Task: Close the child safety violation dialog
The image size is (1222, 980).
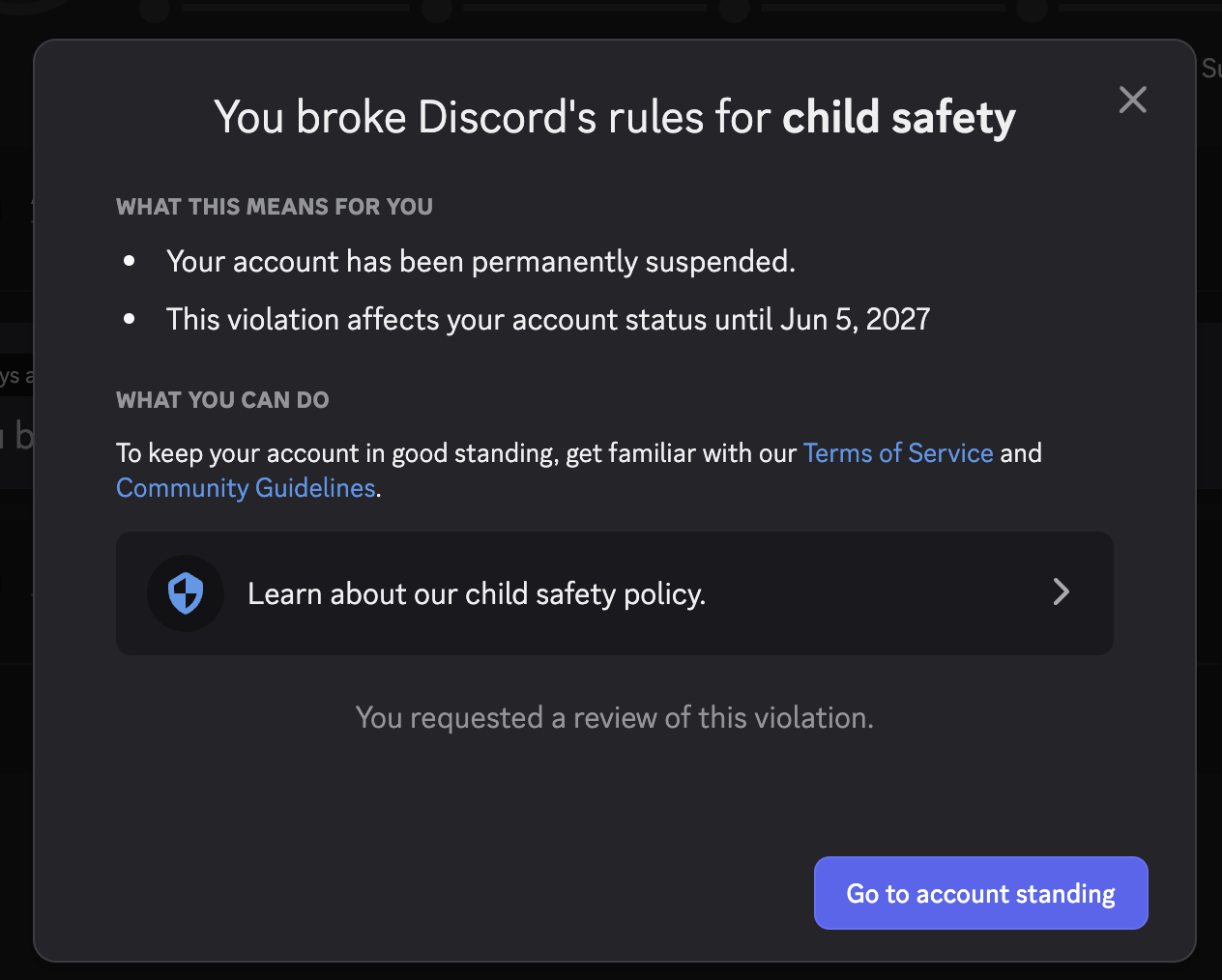Action: pos(1132,100)
